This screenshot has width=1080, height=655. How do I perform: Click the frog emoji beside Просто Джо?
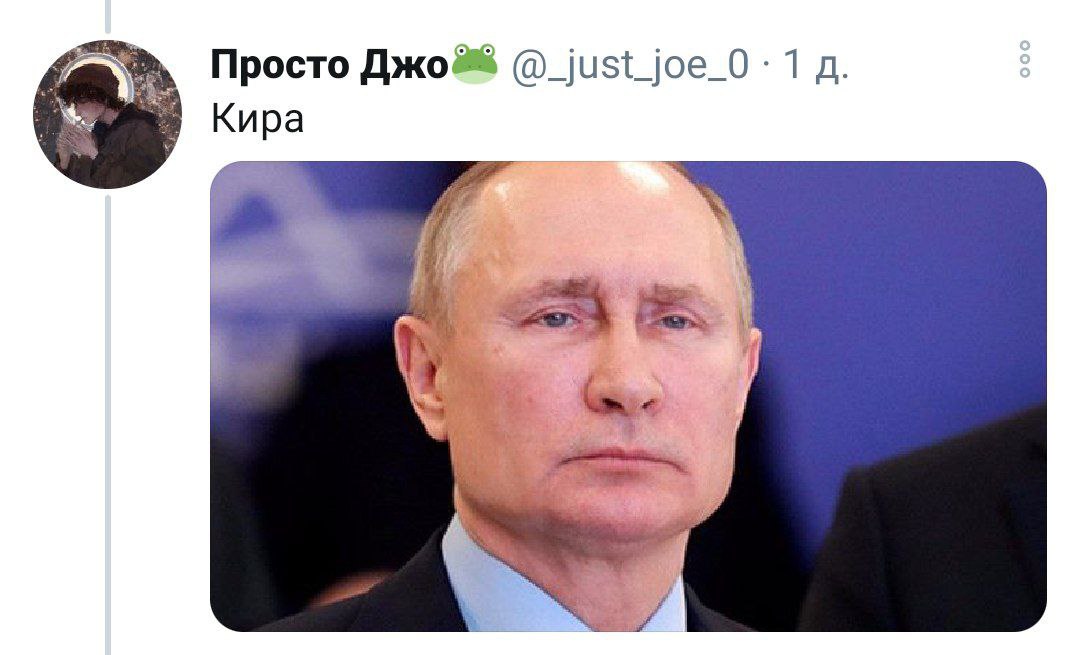[474, 64]
